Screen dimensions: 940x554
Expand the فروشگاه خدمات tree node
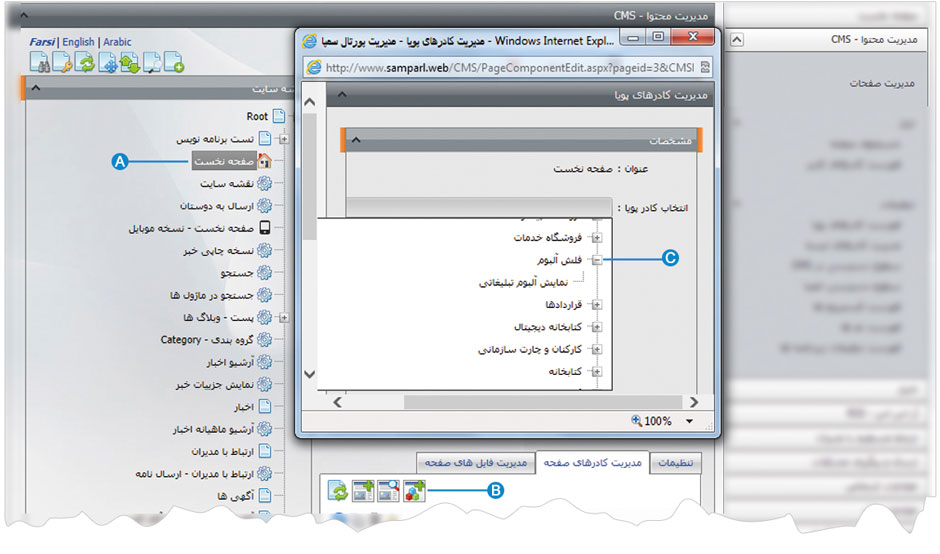597,238
